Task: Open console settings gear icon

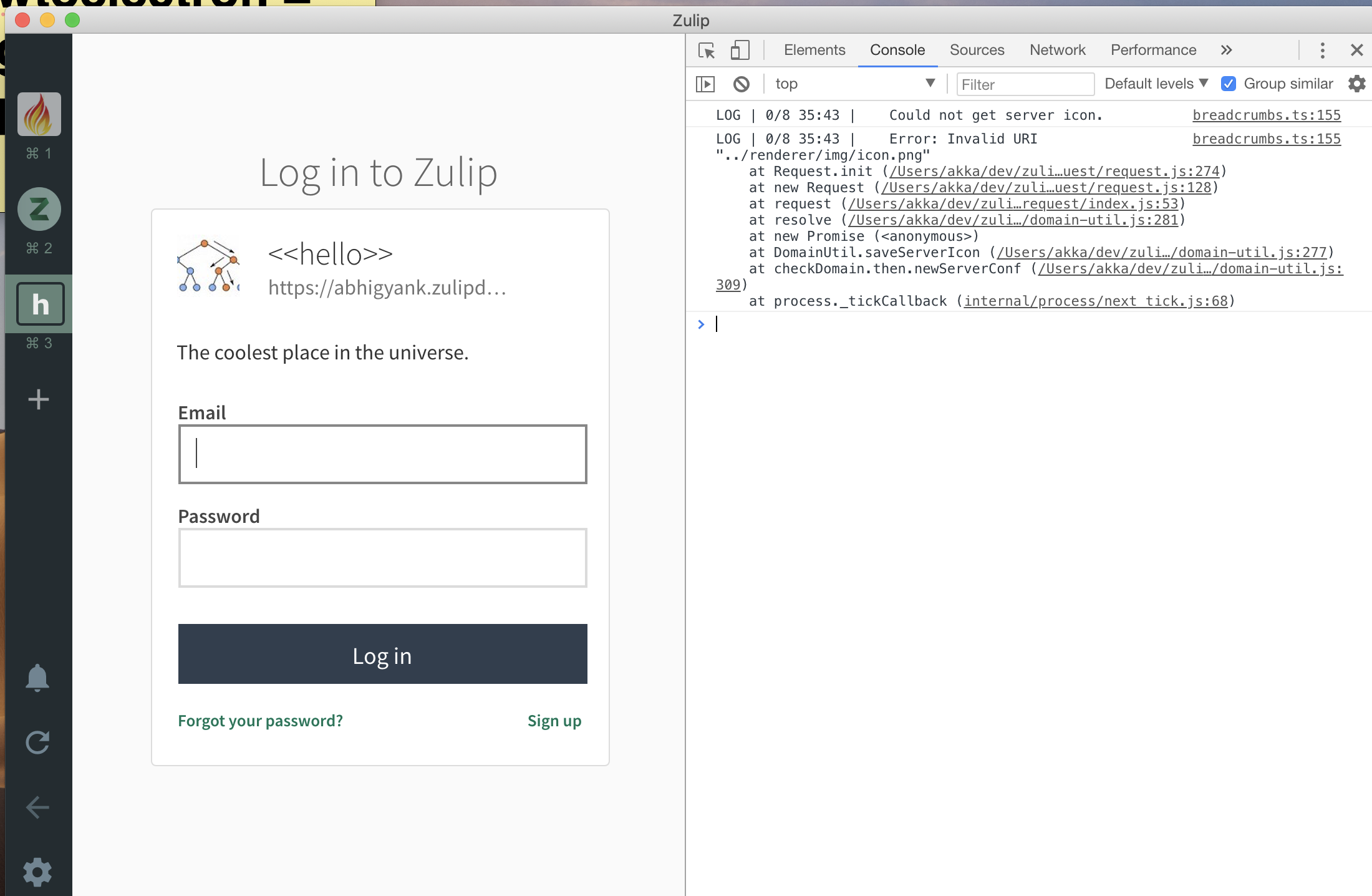Action: click(1356, 84)
